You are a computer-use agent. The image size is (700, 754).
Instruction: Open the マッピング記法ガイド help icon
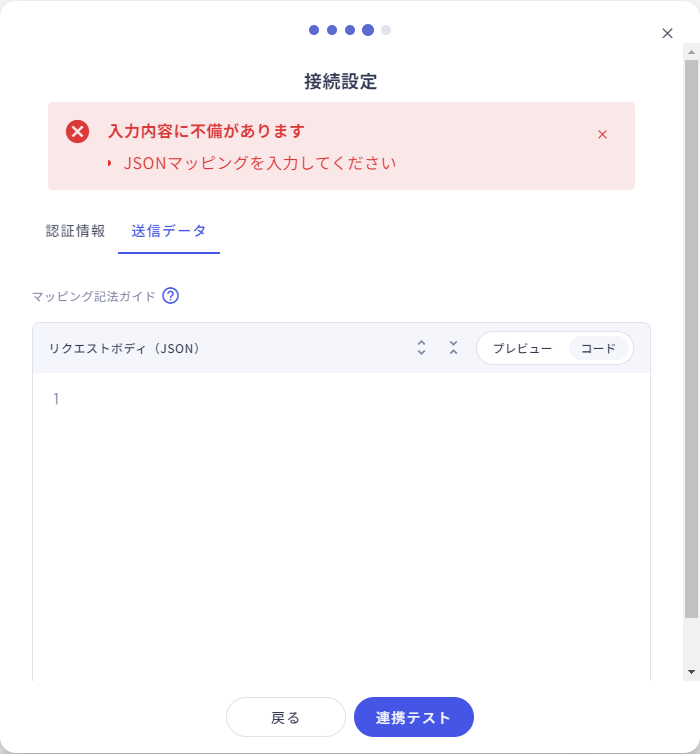[x=170, y=296]
